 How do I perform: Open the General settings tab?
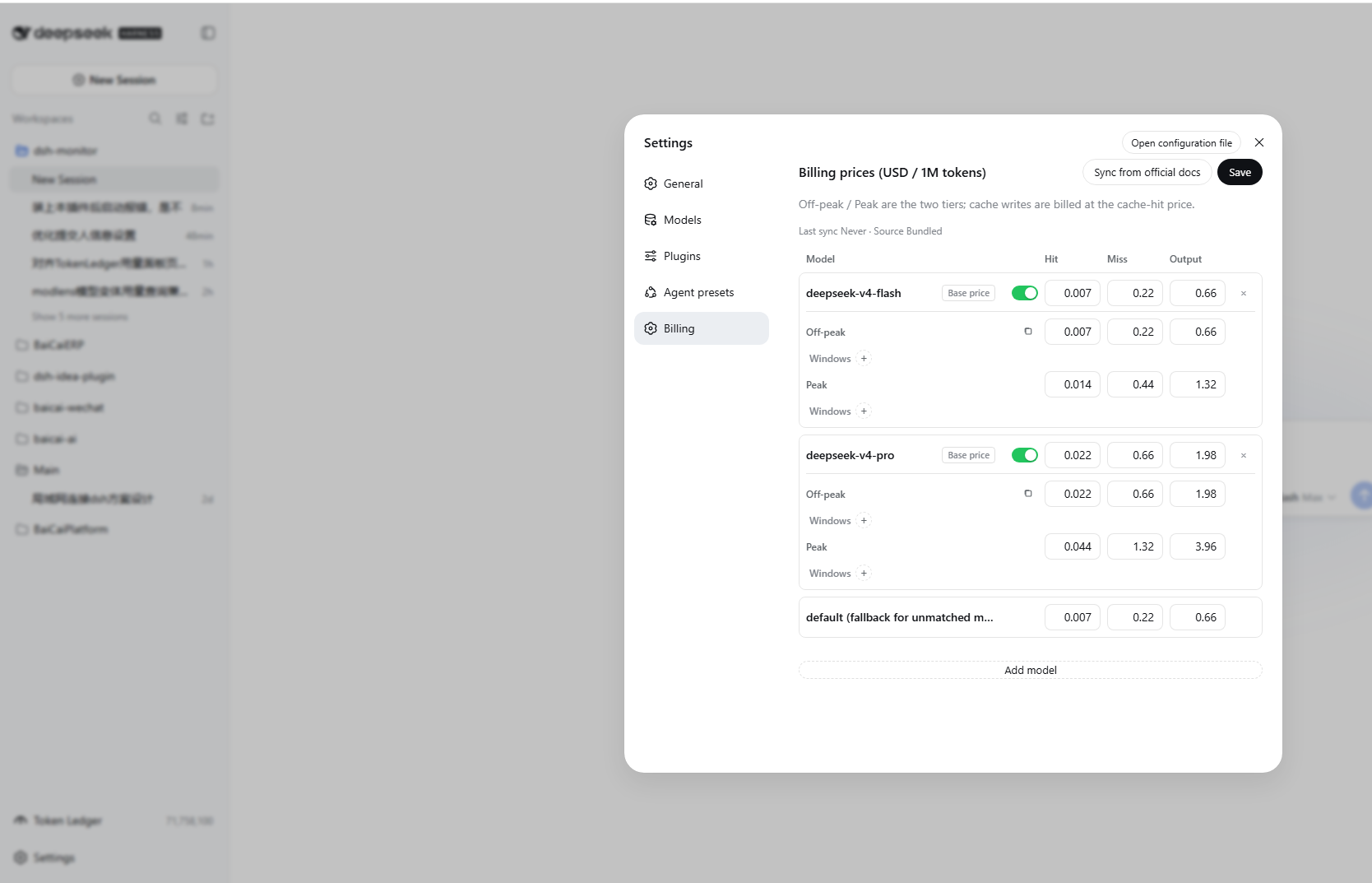click(x=702, y=184)
